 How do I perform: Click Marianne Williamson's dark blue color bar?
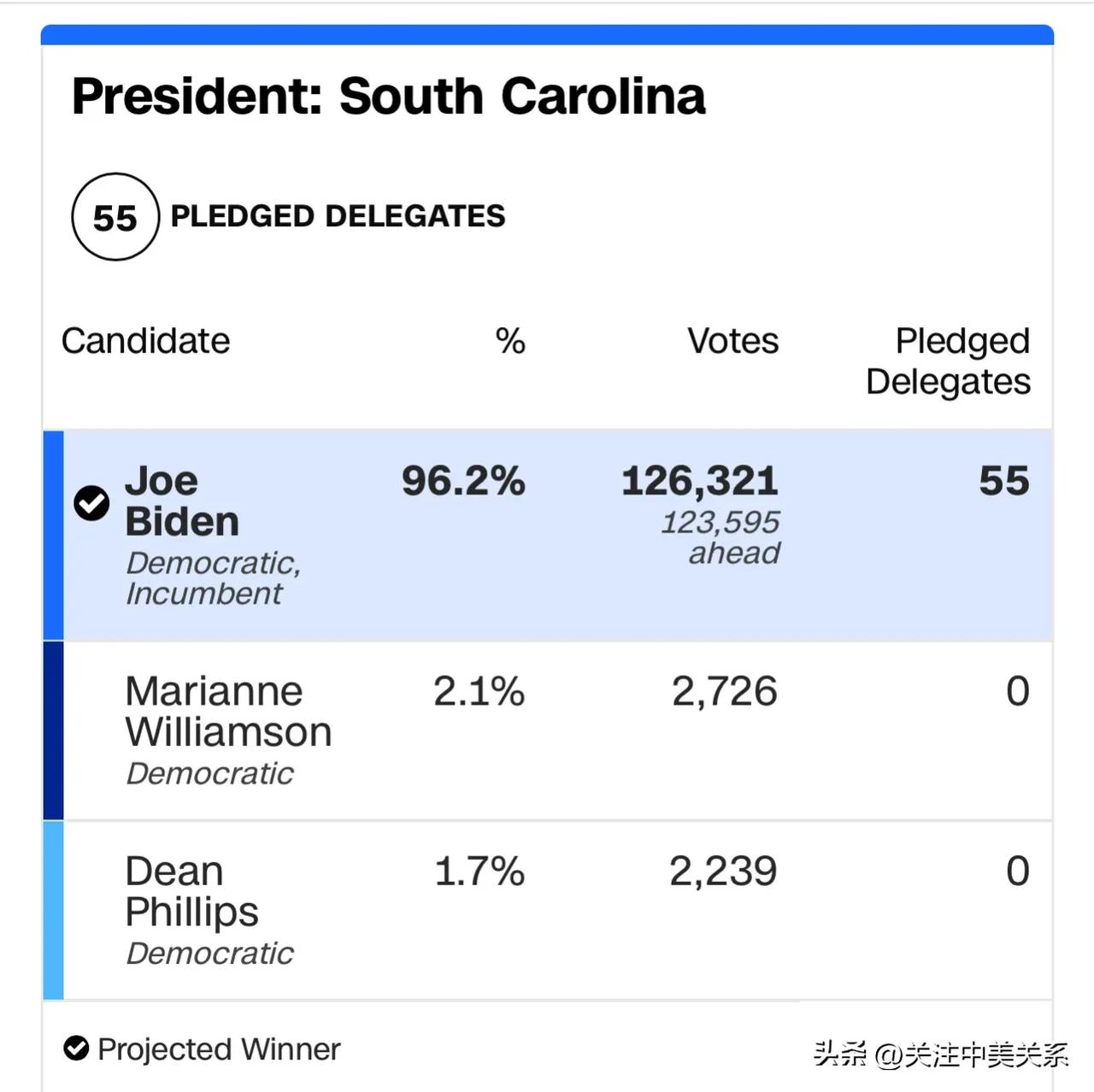click(x=53, y=731)
